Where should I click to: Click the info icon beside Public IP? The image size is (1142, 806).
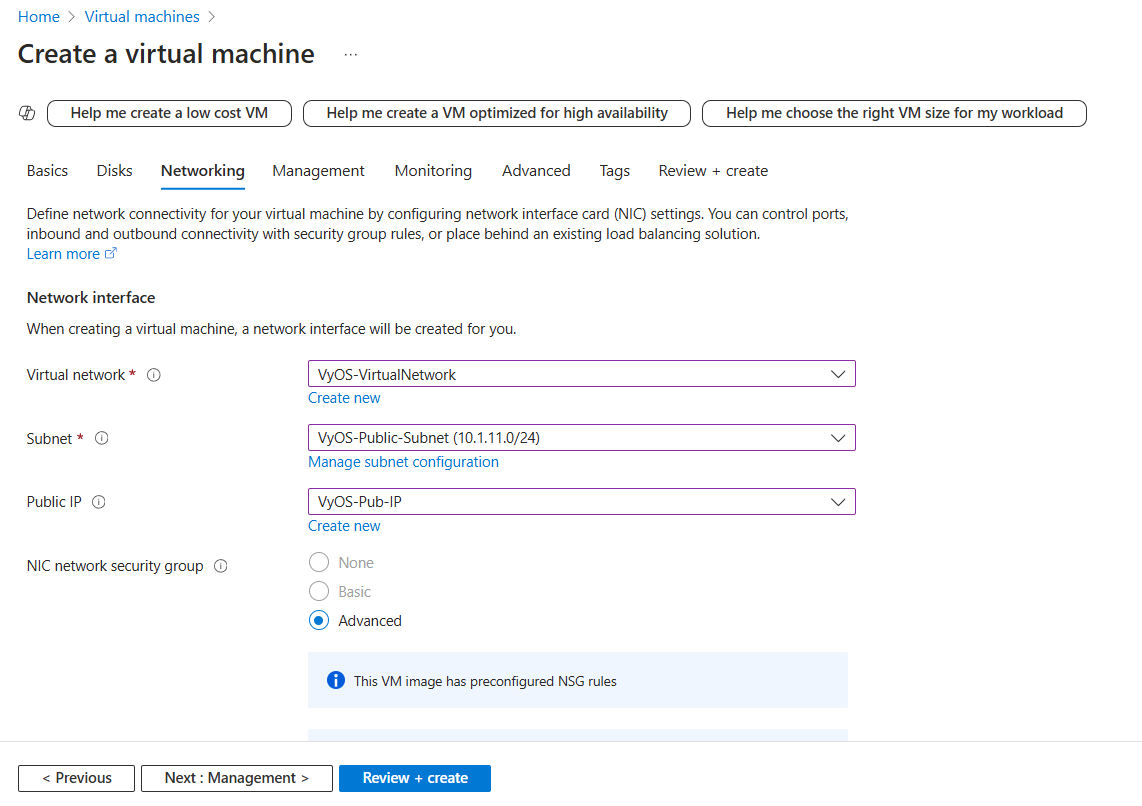(x=99, y=501)
